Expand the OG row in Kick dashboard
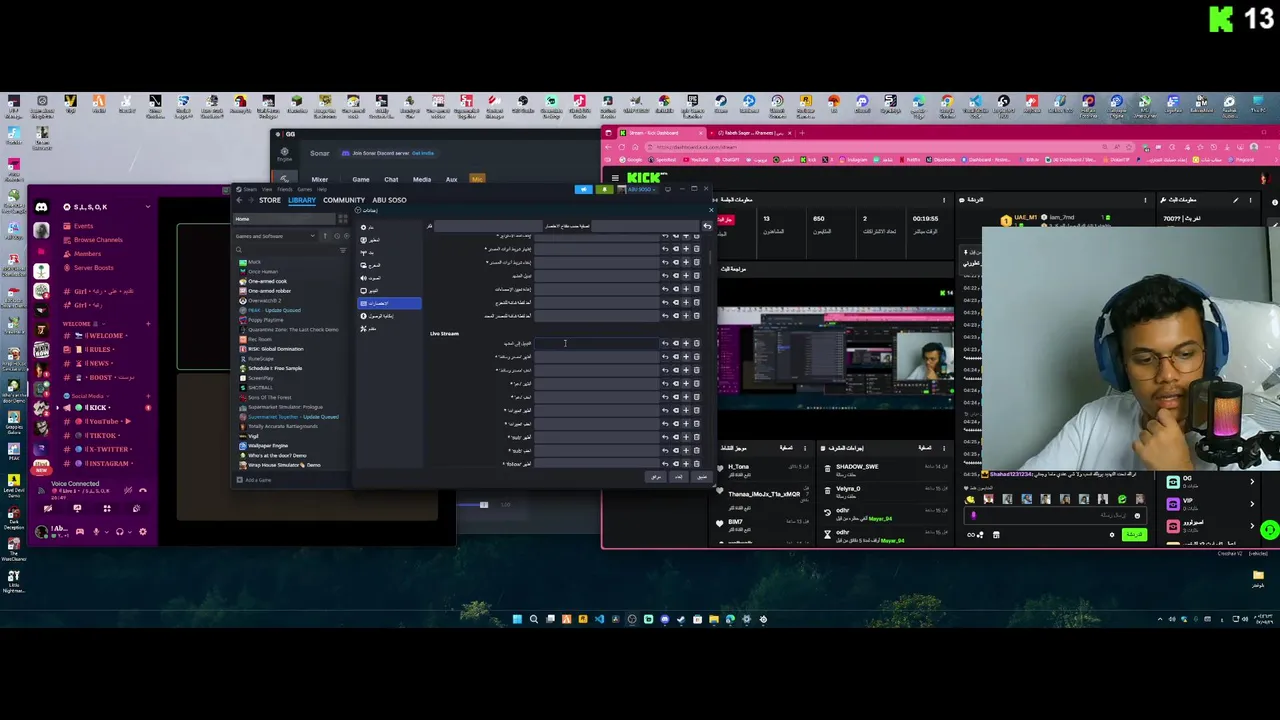The image size is (1280, 720). click(1251, 481)
